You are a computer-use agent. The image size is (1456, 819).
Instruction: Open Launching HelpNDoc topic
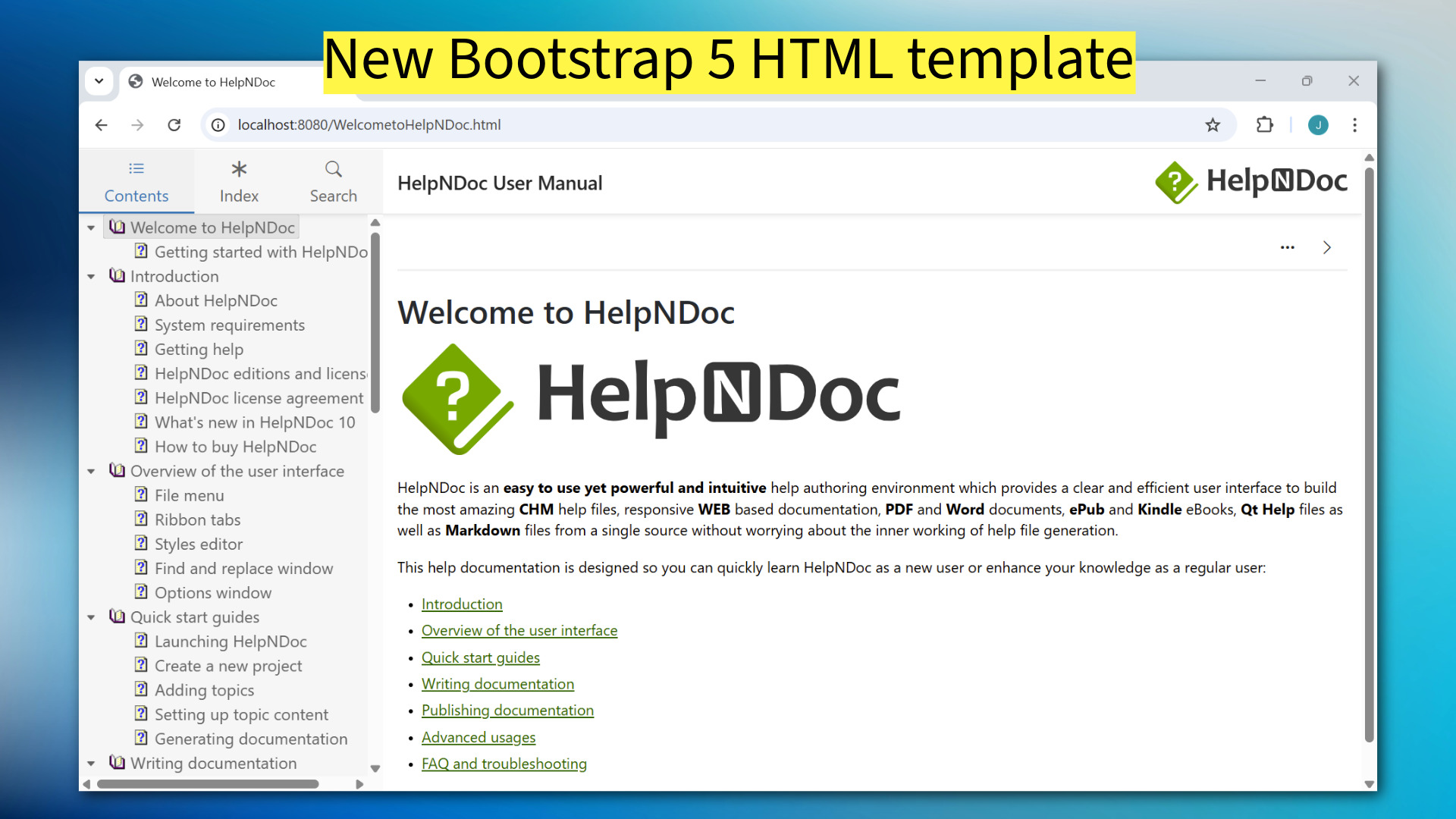(231, 642)
